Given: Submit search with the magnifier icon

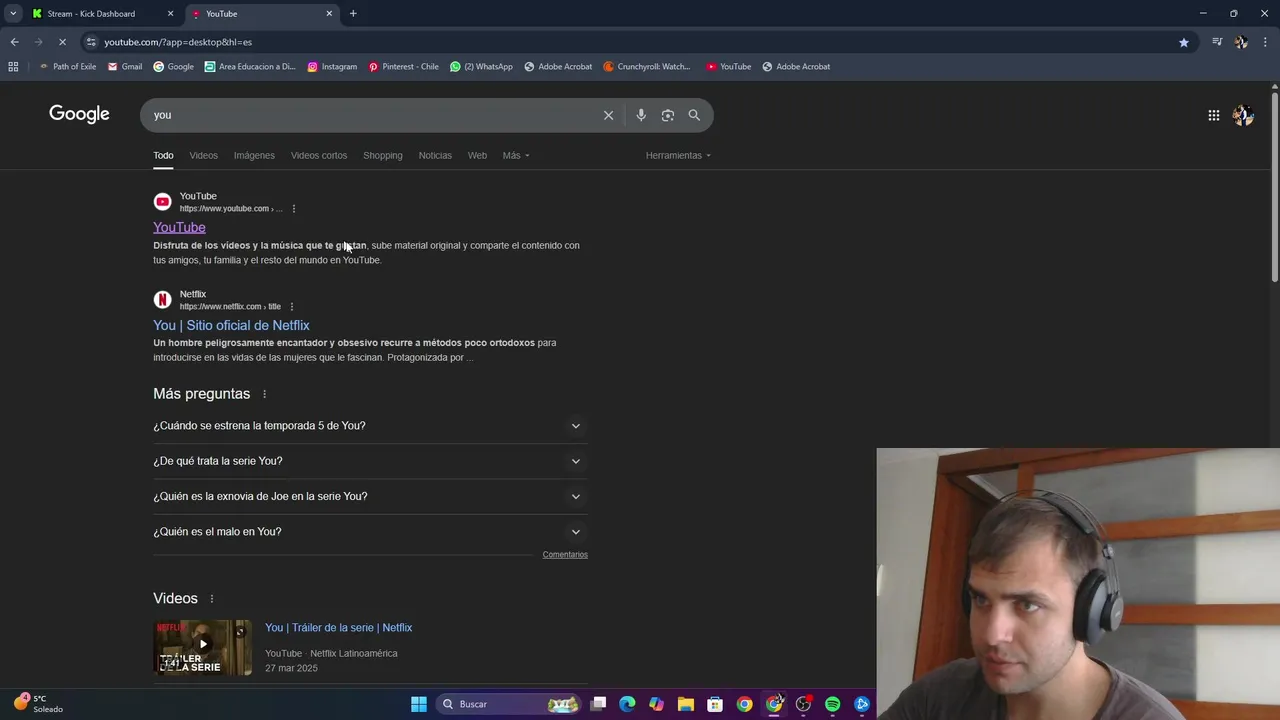Looking at the screenshot, I should tap(694, 115).
